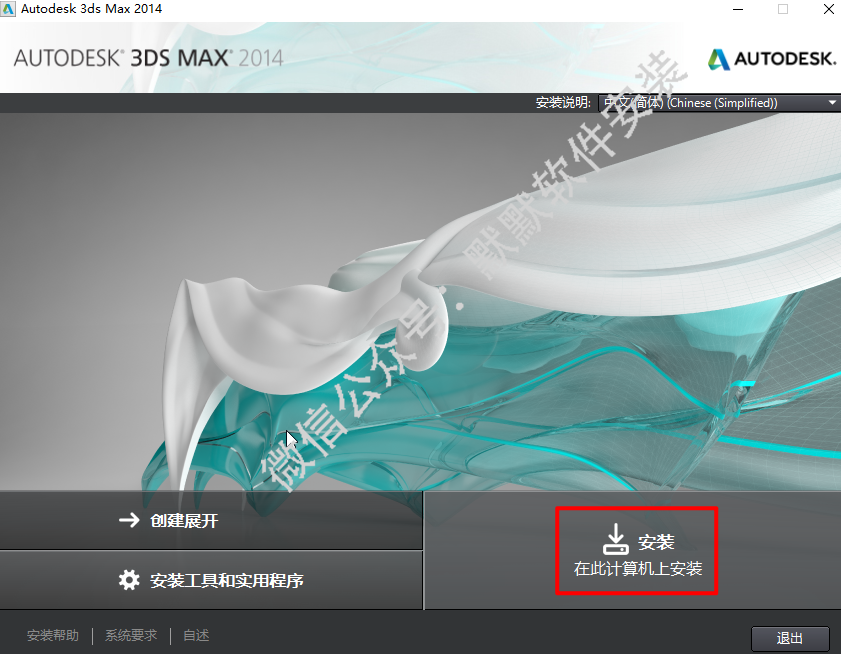Close the installer window with X
Image resolution: width=841 pixels, height=654 pixels.
coord(828,9)
